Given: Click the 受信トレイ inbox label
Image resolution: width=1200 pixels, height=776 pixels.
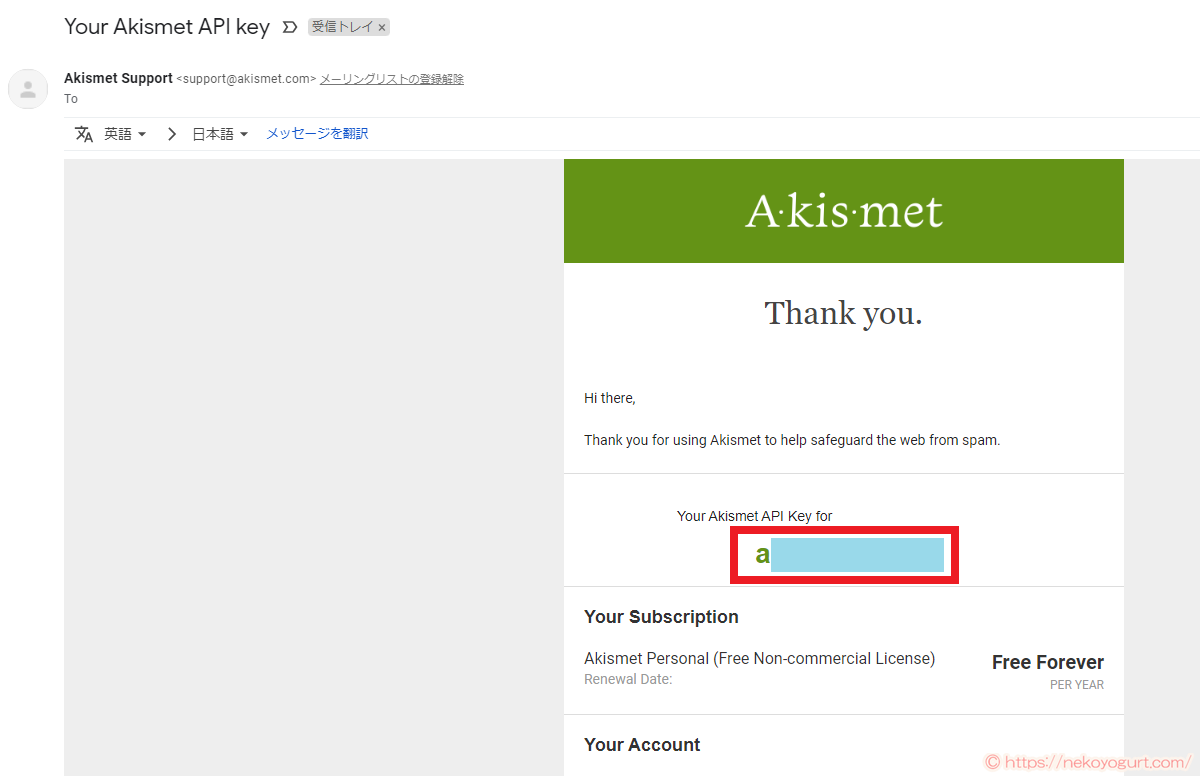Looking at the screenshot, I should pos(340,28).
